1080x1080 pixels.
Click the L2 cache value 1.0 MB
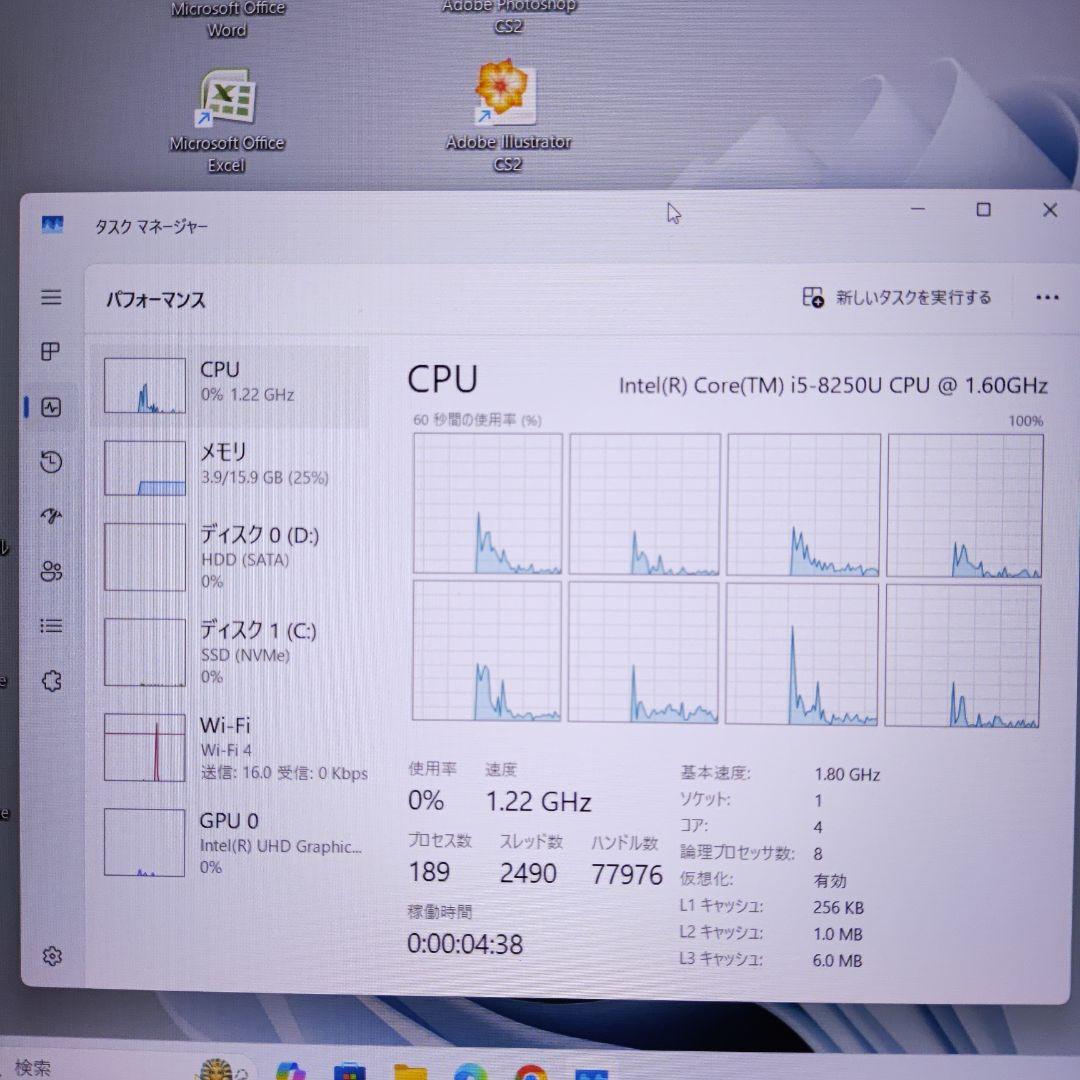point(838,934)
